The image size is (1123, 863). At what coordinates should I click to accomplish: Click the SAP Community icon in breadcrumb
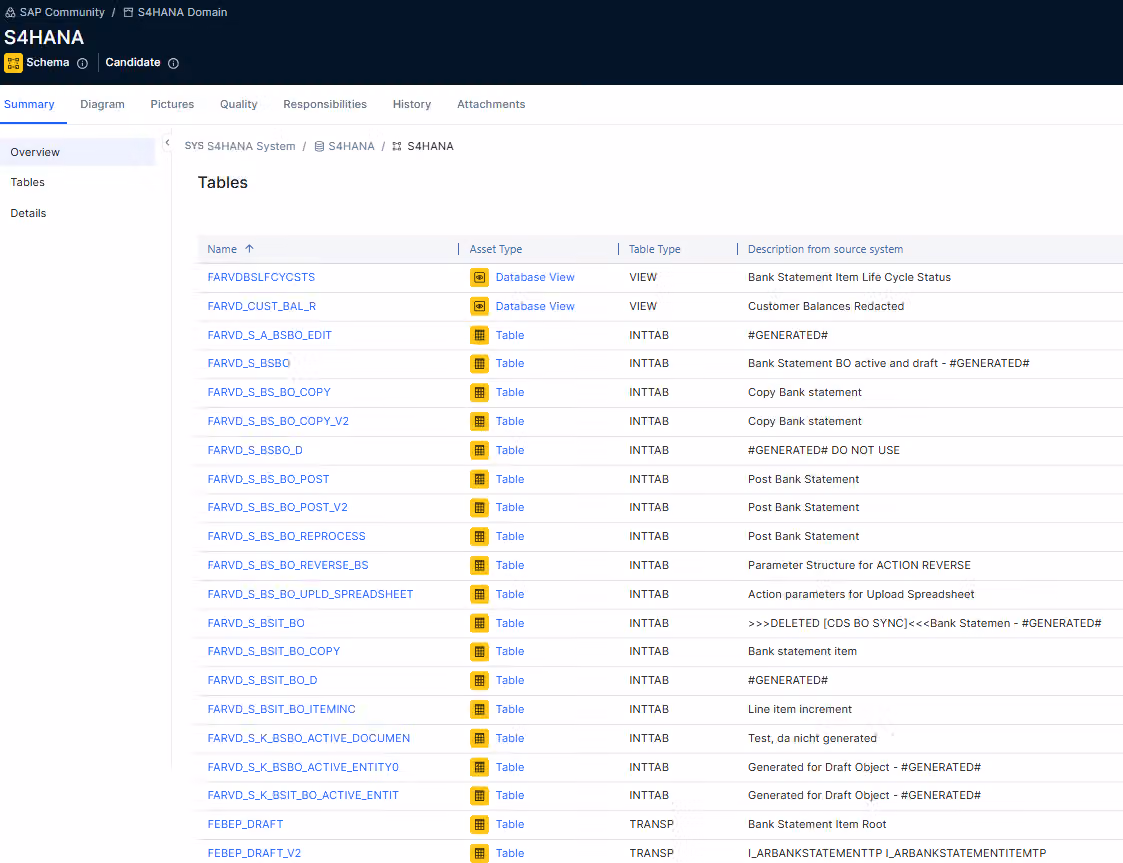click(10, 12)
